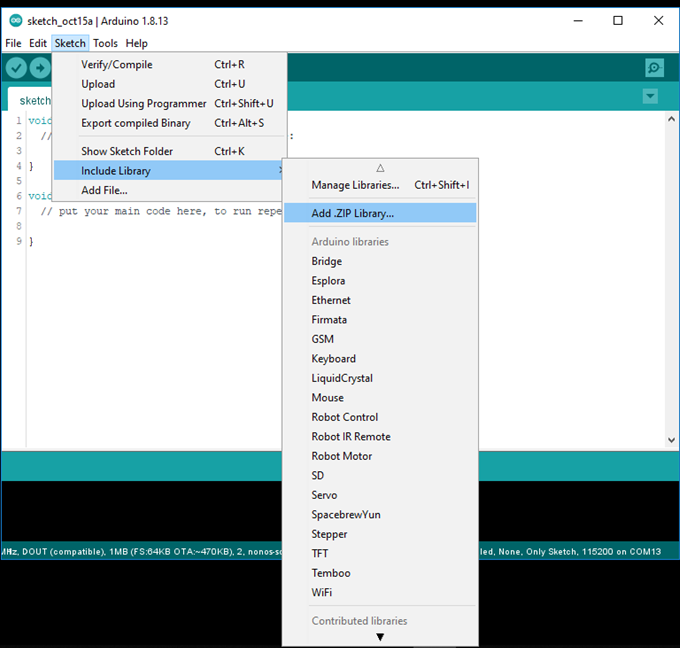The image size is (680, 648).
Task: Choose Upload from the Sketch menu
Action: [x=170, y=84]
